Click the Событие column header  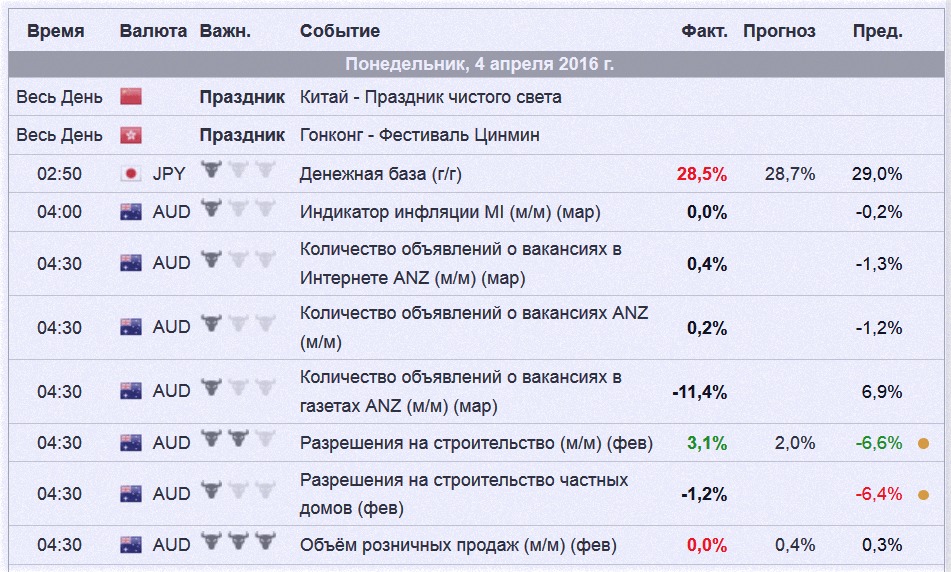click(340, 31)
